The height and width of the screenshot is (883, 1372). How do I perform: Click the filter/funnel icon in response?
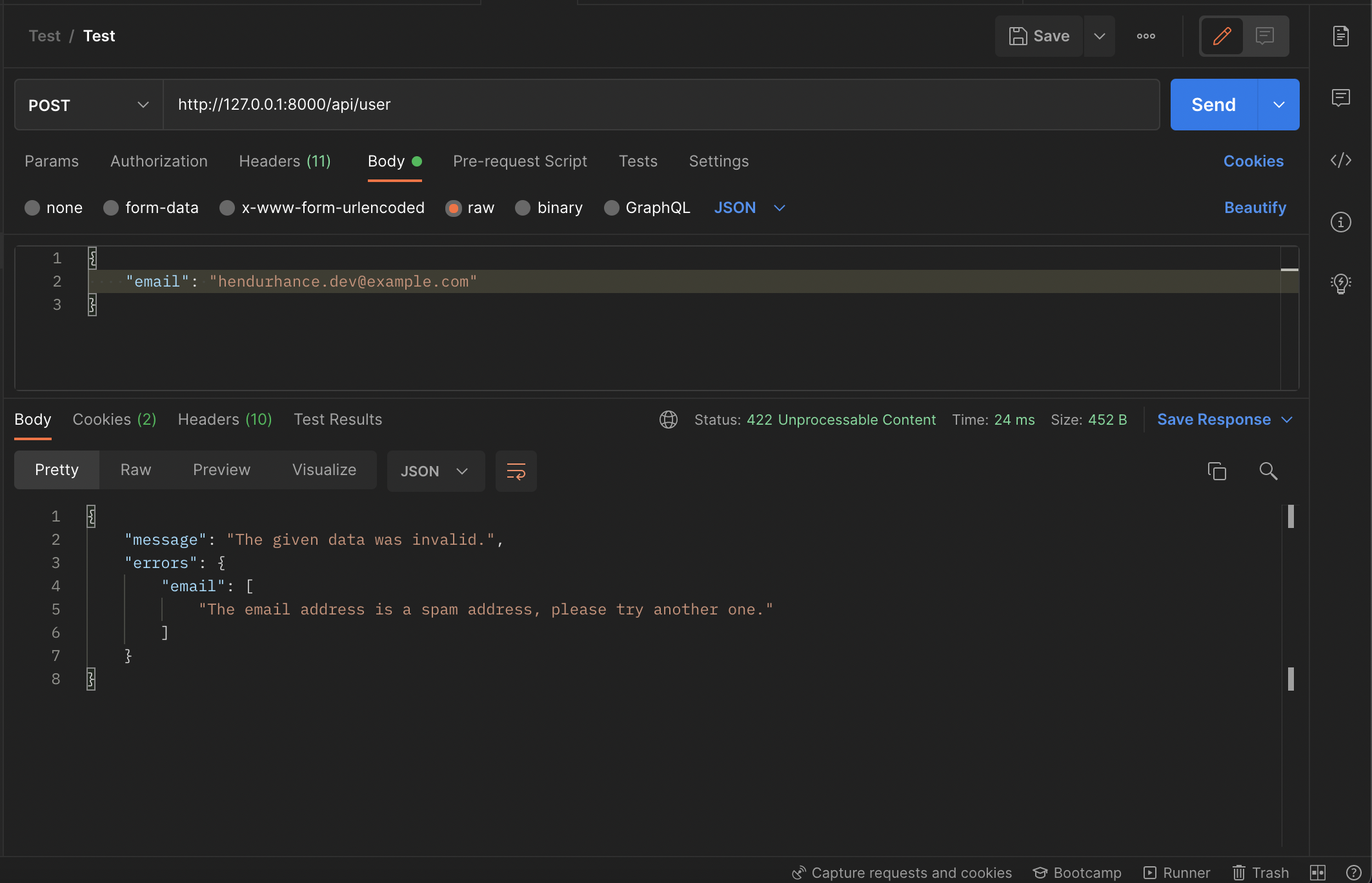(x=516, y=470)
